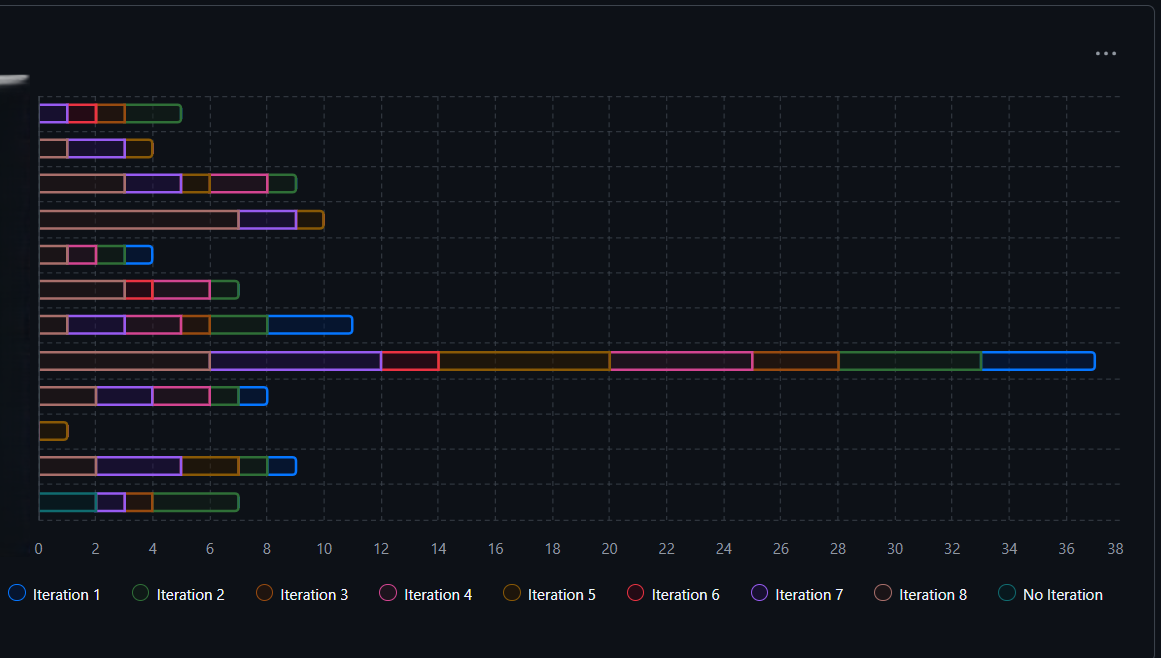Select the blue bar segment ending at 11
This screenshot has height=658, width=1161.
(310, 325)
